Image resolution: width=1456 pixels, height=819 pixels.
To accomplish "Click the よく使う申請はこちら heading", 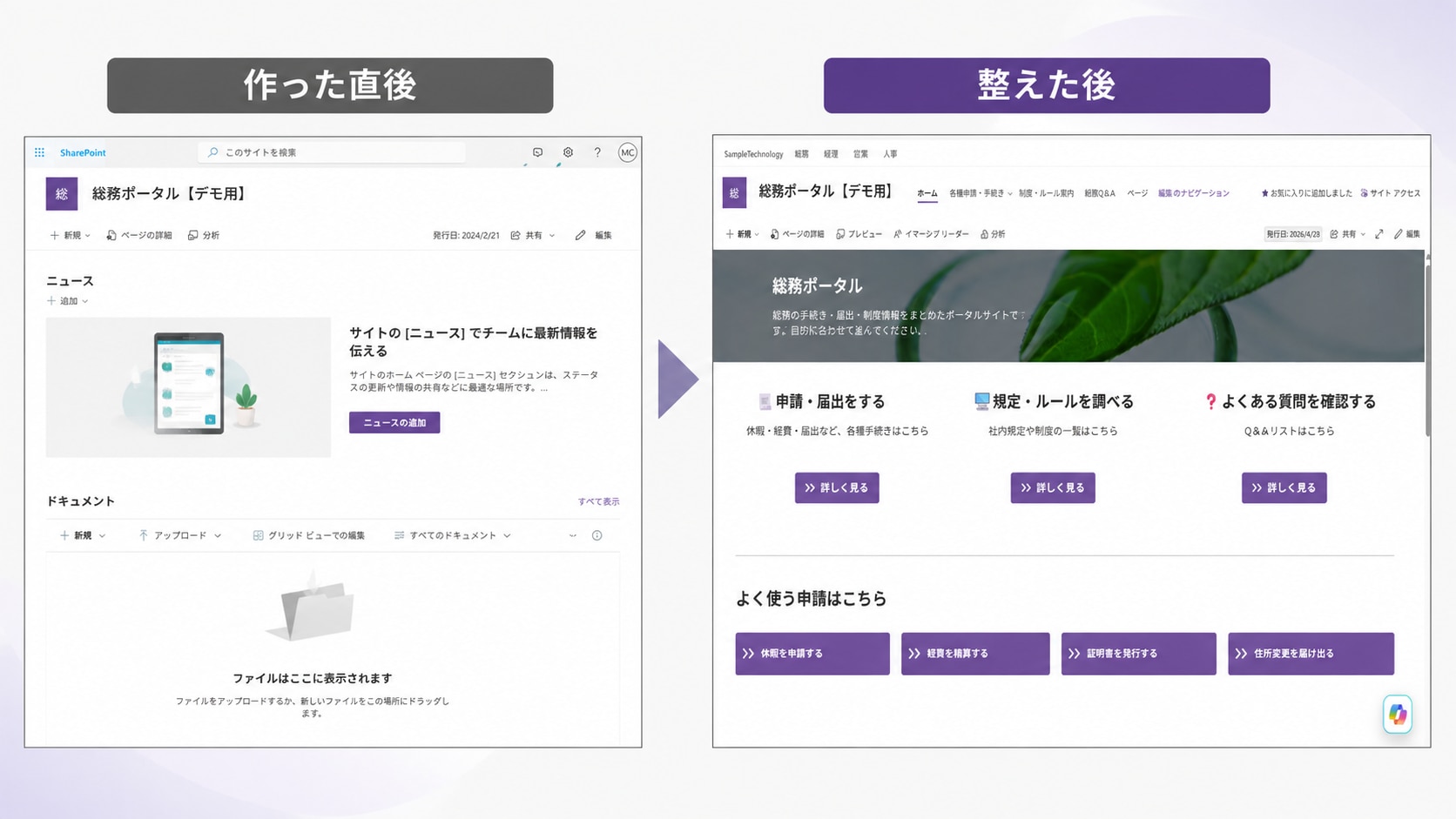I will pyautogui.click(x=812, y=599).
